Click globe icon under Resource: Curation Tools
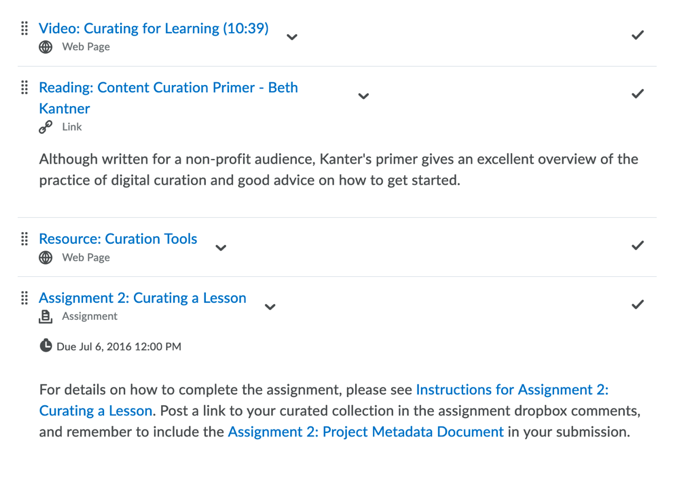 pos(45,257)
